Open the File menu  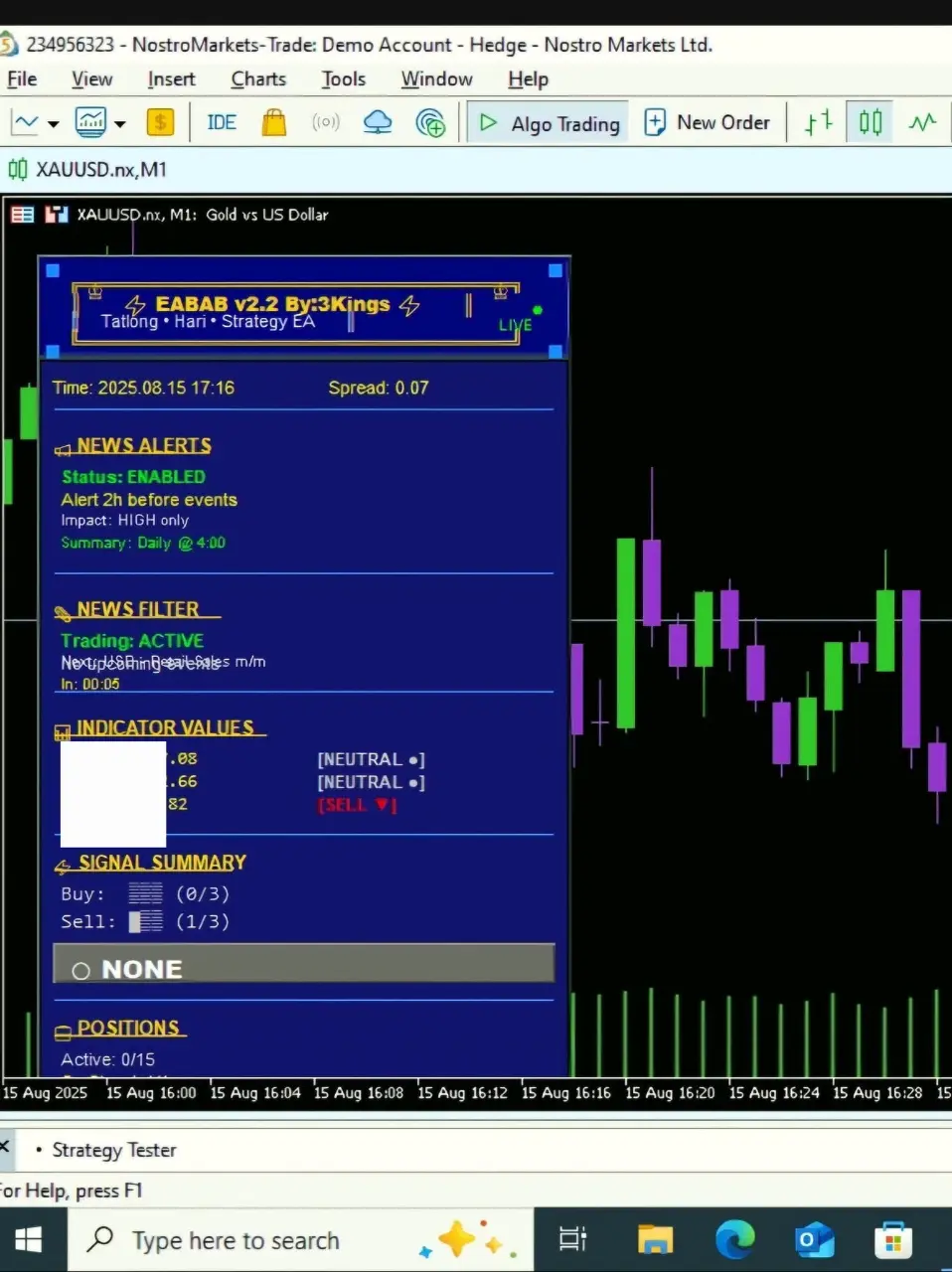click(x=22, y=79)
